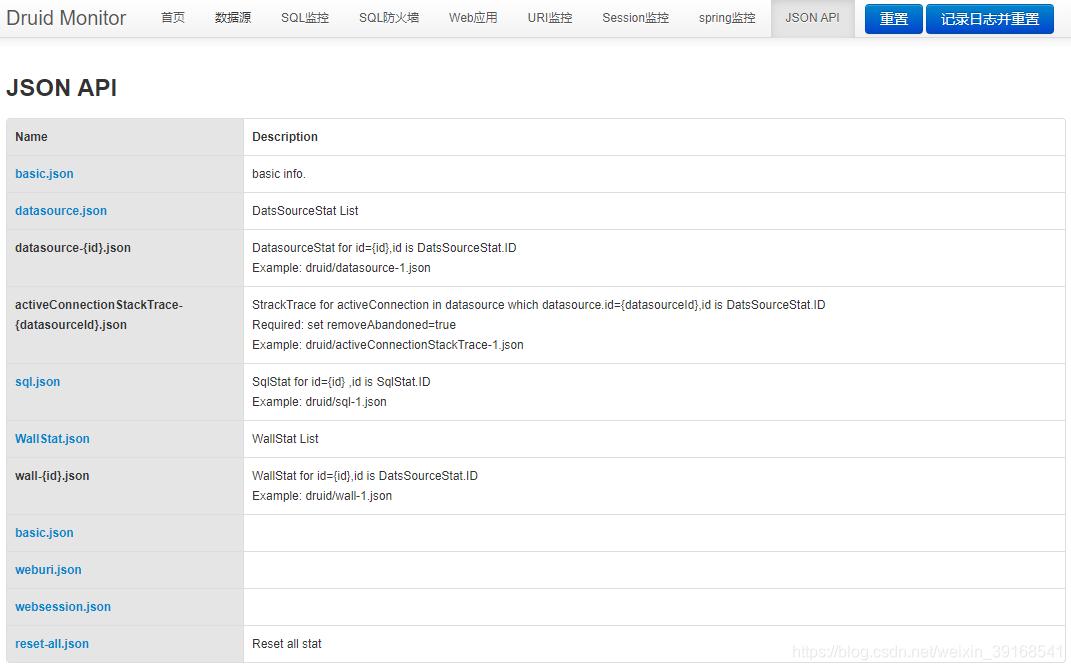Open the WallStat.json link
The image size is (1071, 670).
52,438
